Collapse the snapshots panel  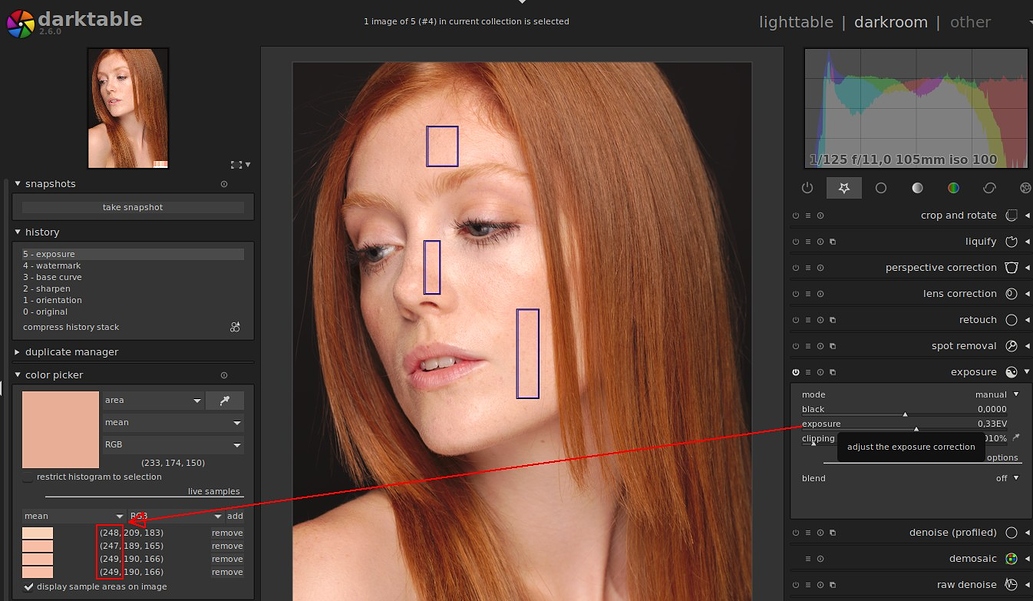point(17,183)
